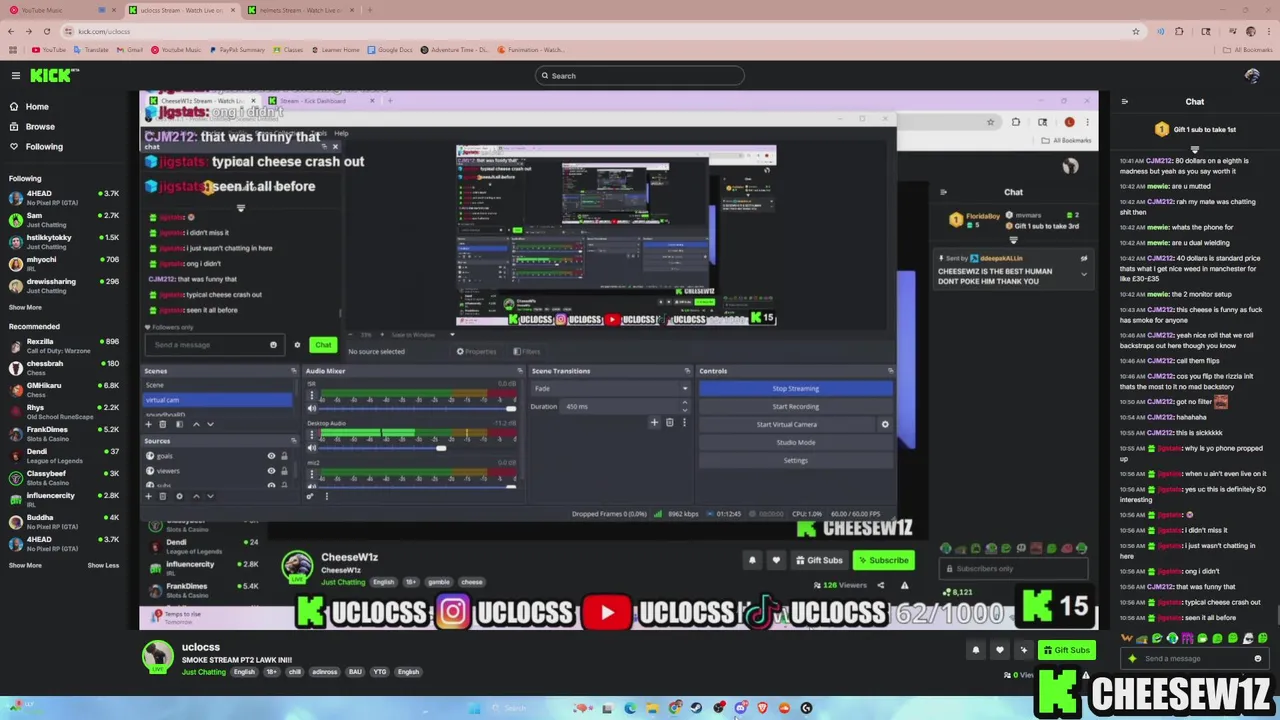The height and width of the screenshot is (720, 1280).
Task: Click the notification bell beside Gift Subs
Action: tap(976, 650)
